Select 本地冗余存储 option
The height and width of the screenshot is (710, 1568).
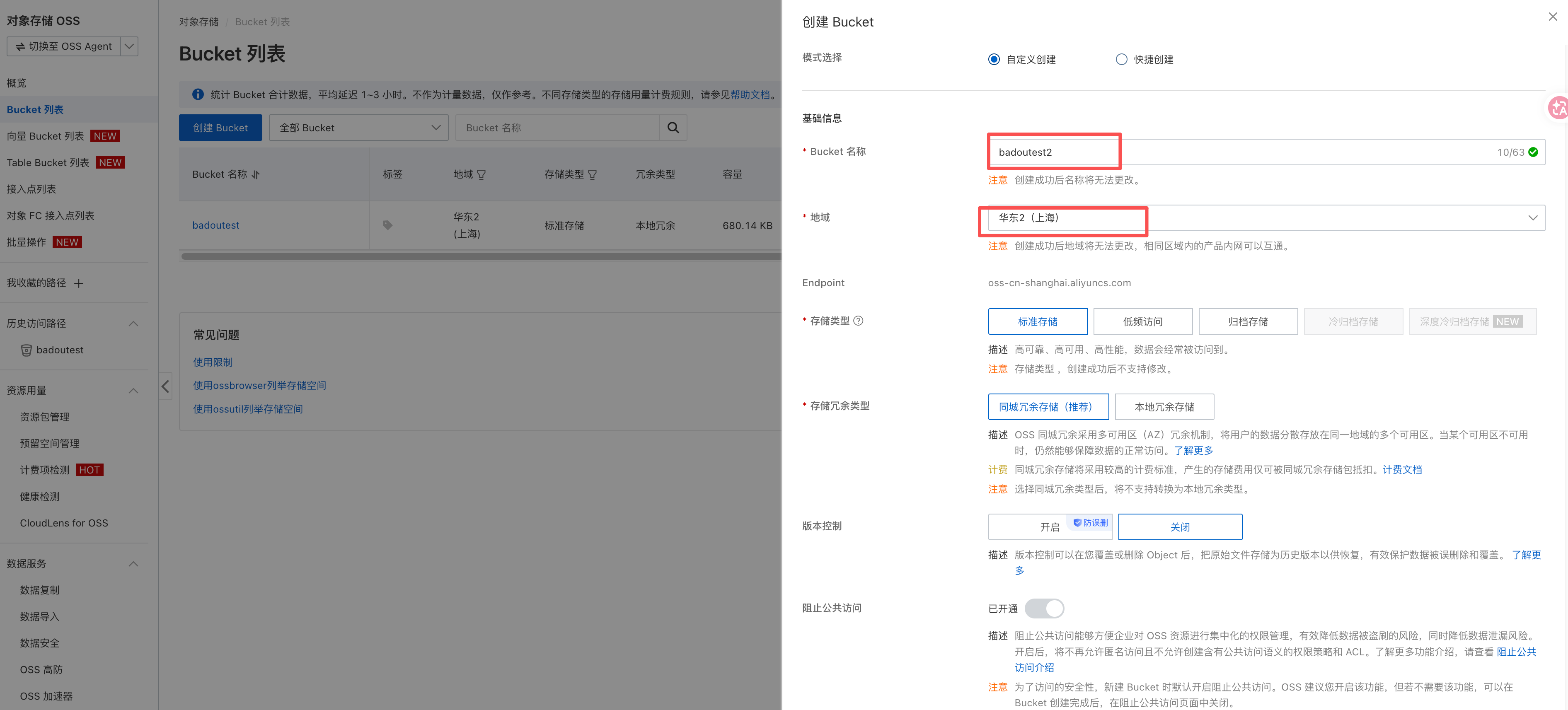point(1164,406)
